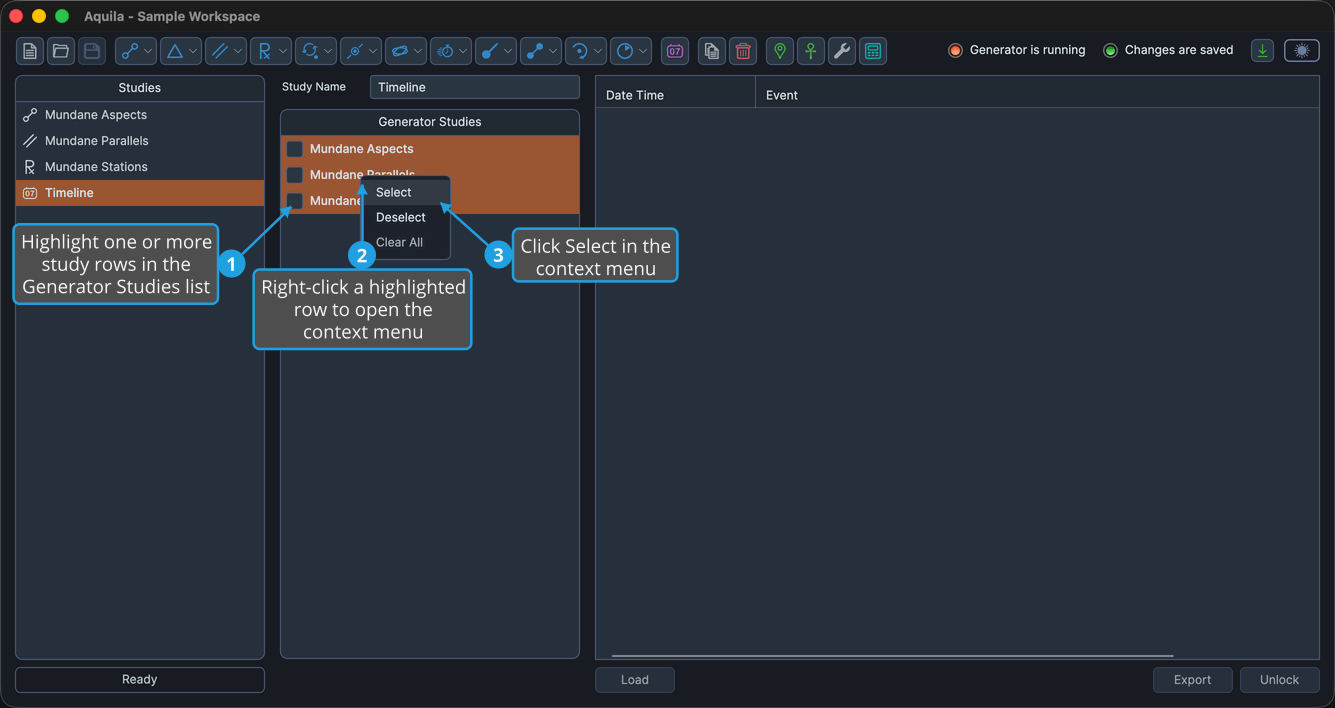Image resolution: width=1335 pixels, height=708 pixels.
Task: Click the wrench settings icon
Action: click(842, 51)
